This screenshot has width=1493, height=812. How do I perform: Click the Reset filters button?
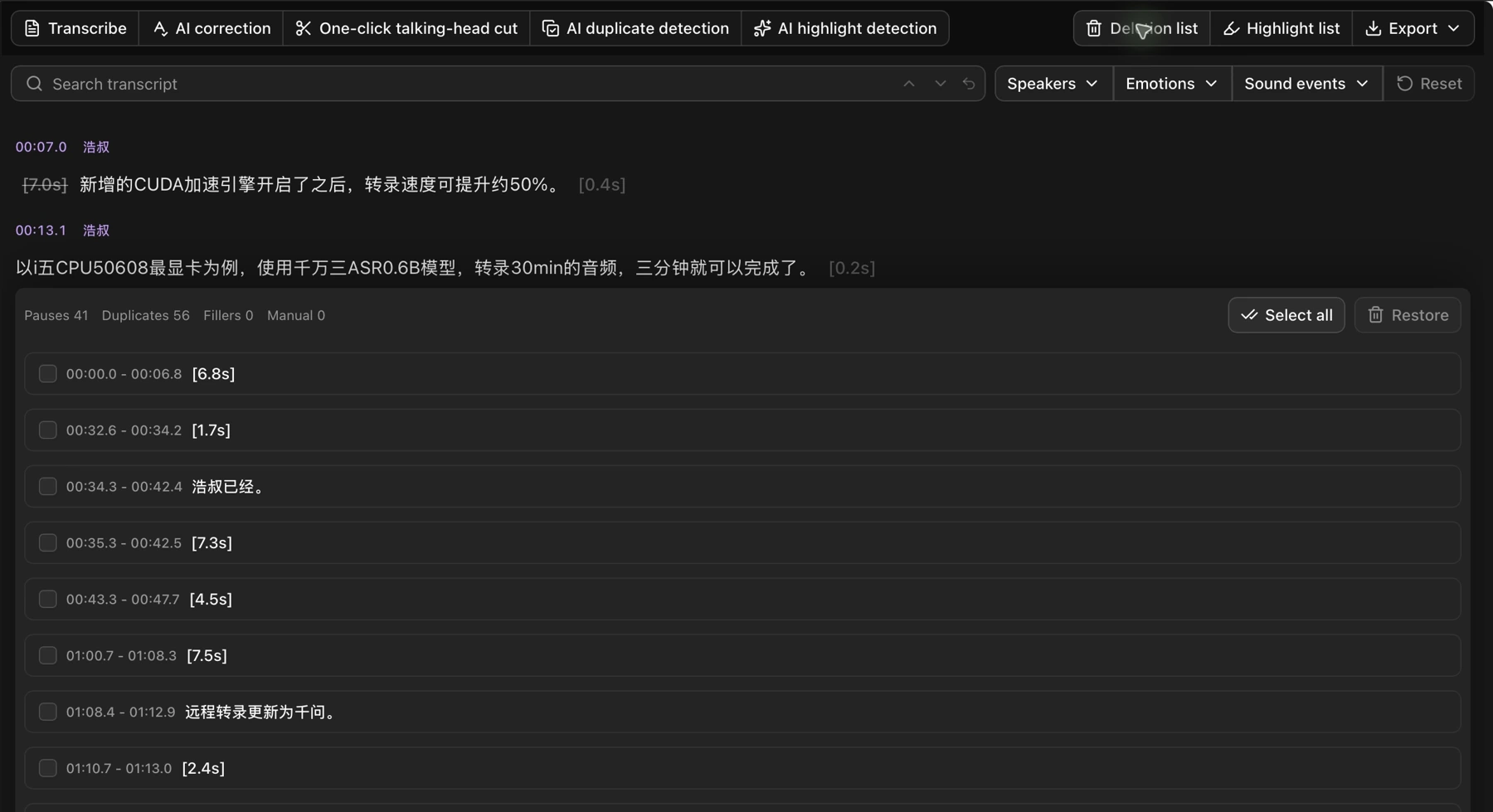(1429, 84)
